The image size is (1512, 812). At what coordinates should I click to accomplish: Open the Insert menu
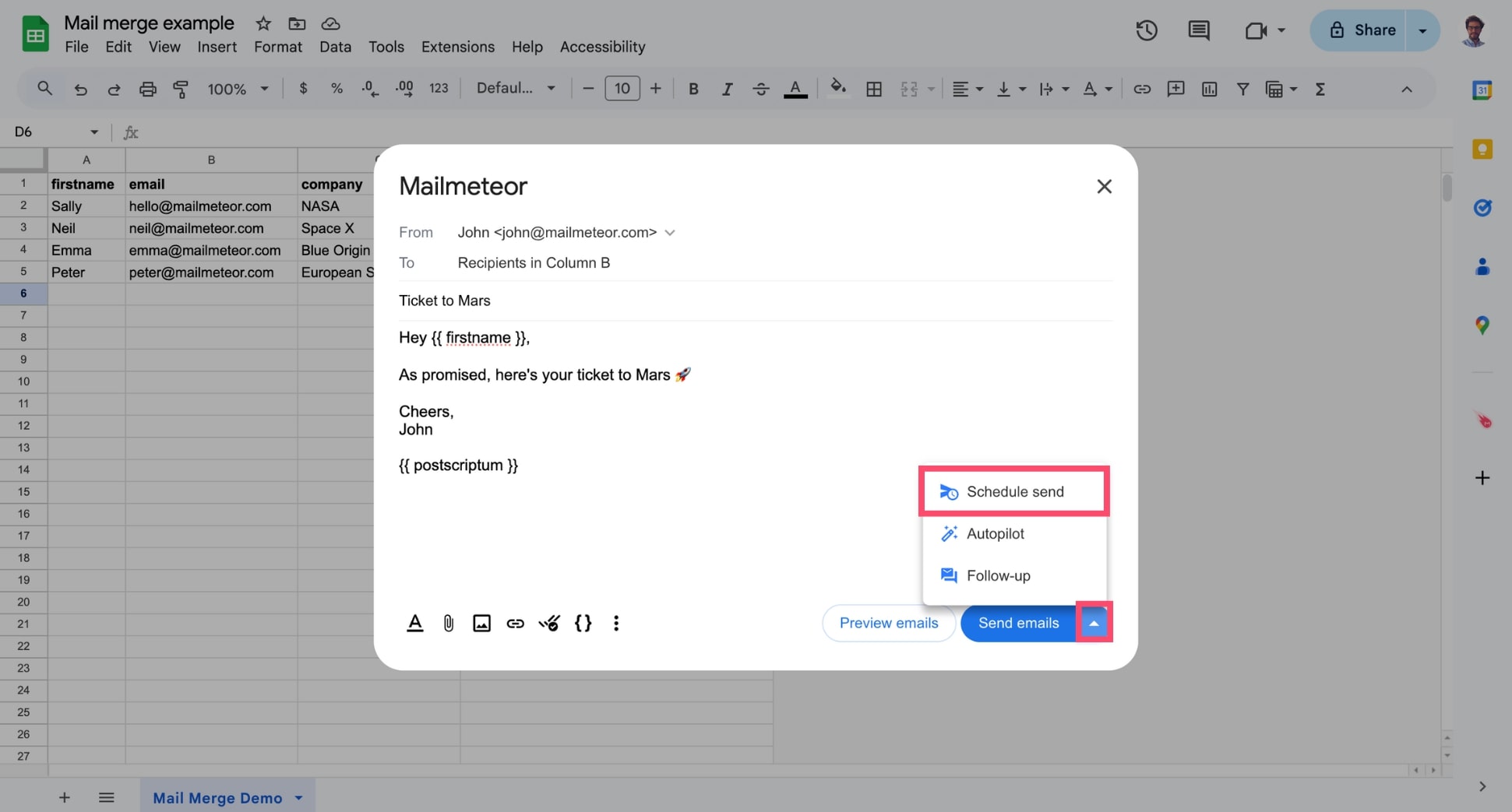click(217, 47)
